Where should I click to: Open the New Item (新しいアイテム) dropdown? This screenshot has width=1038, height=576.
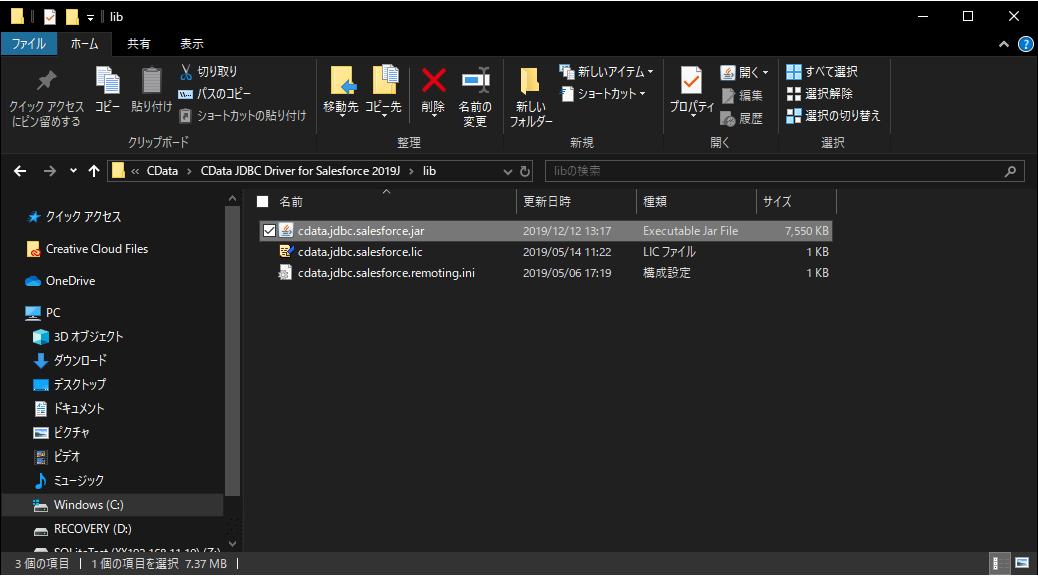606,72
